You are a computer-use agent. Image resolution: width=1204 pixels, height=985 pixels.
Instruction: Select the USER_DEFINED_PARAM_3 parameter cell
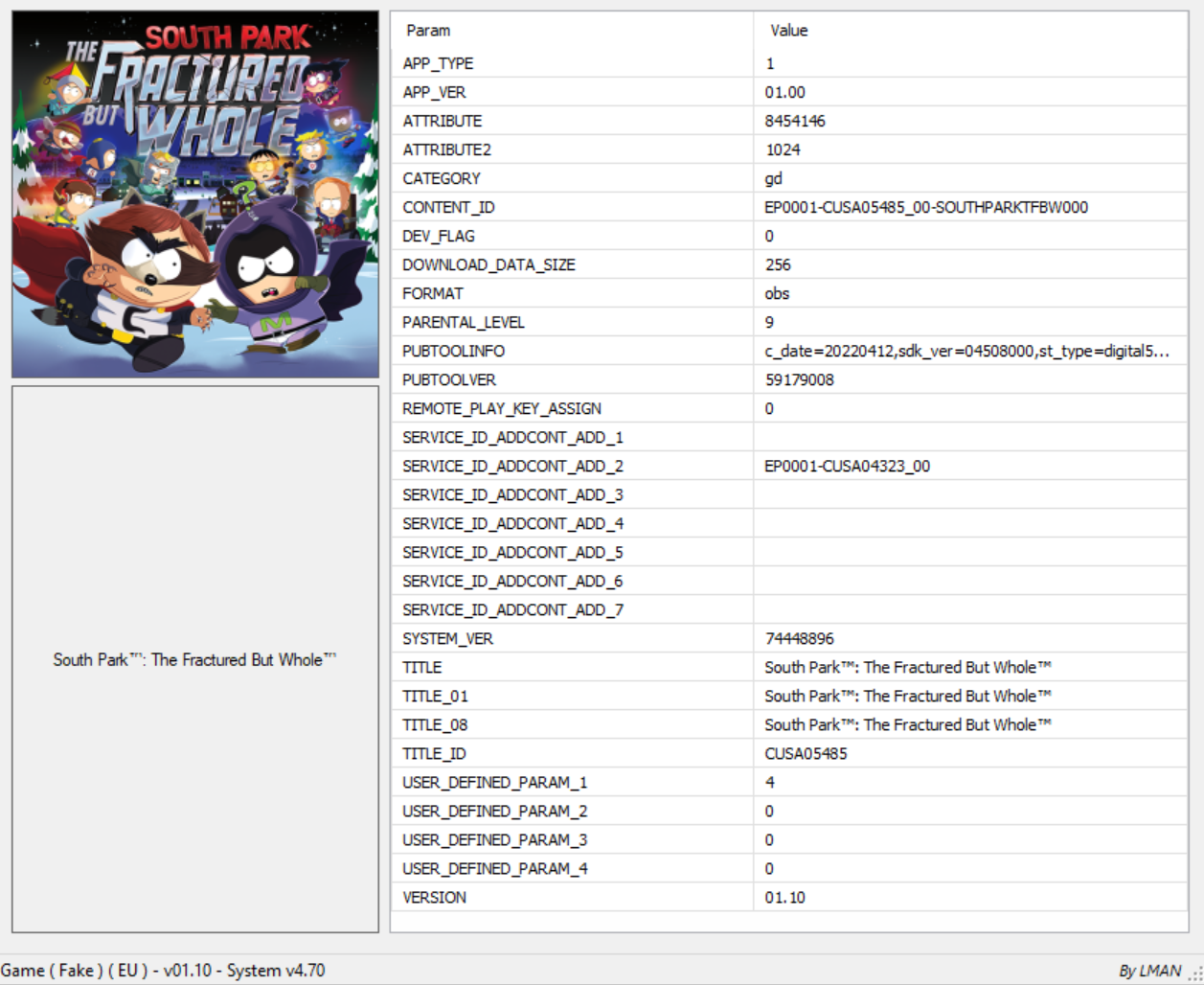pyautogui.click(x=572, y=839)
